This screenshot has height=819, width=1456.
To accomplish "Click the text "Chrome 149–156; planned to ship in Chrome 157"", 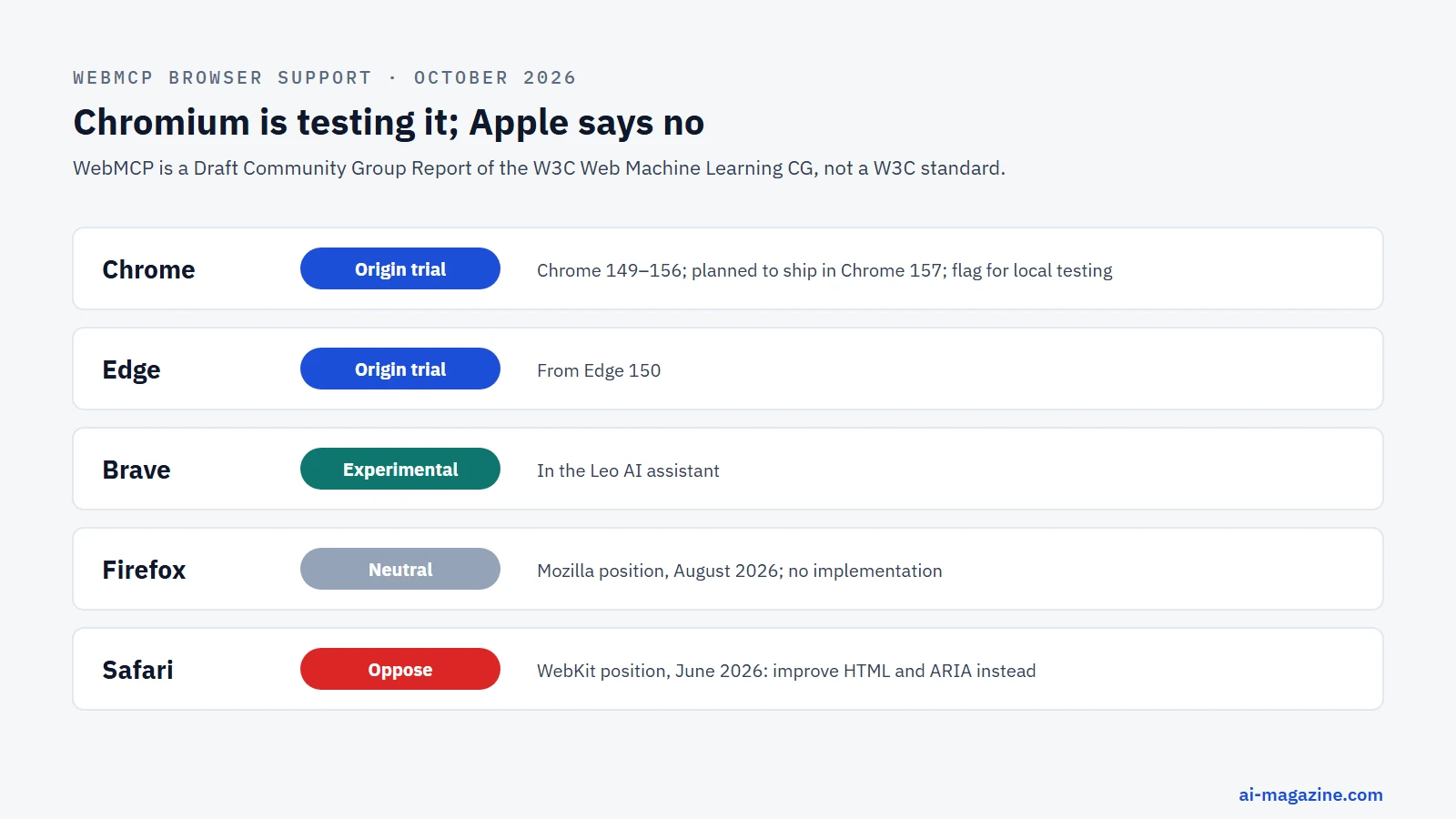I will [x=741, y=270].
